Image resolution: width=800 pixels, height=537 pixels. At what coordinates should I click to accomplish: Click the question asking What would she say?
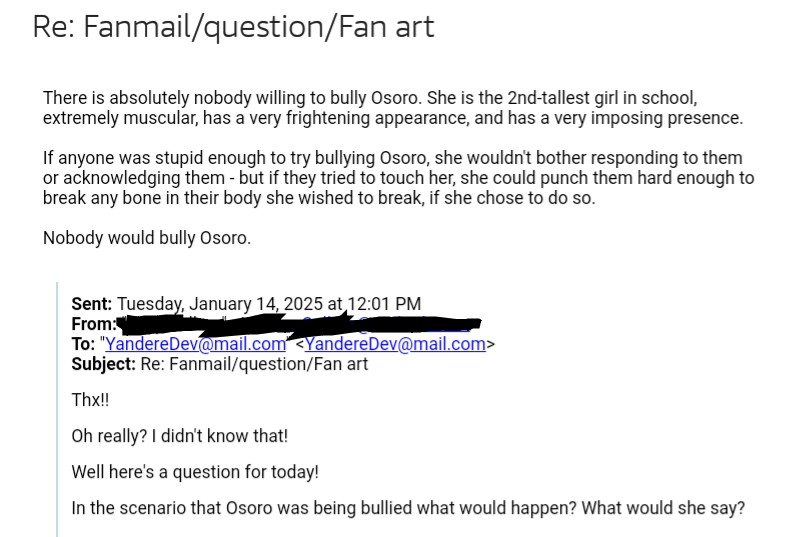click(x=663, y=507)
